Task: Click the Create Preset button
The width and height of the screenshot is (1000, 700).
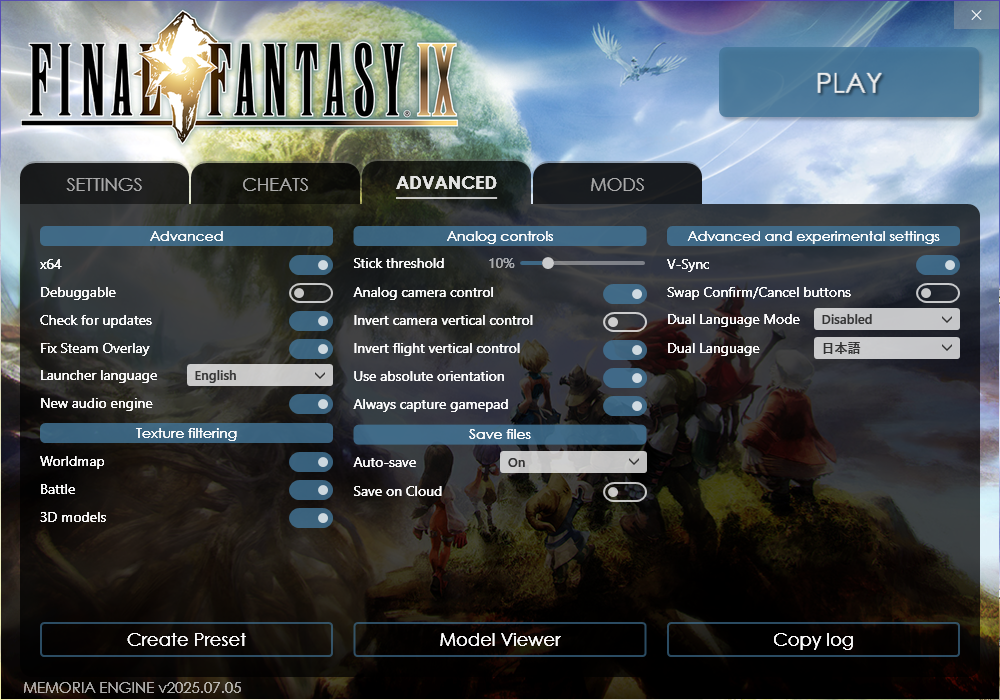Action: 186,639
